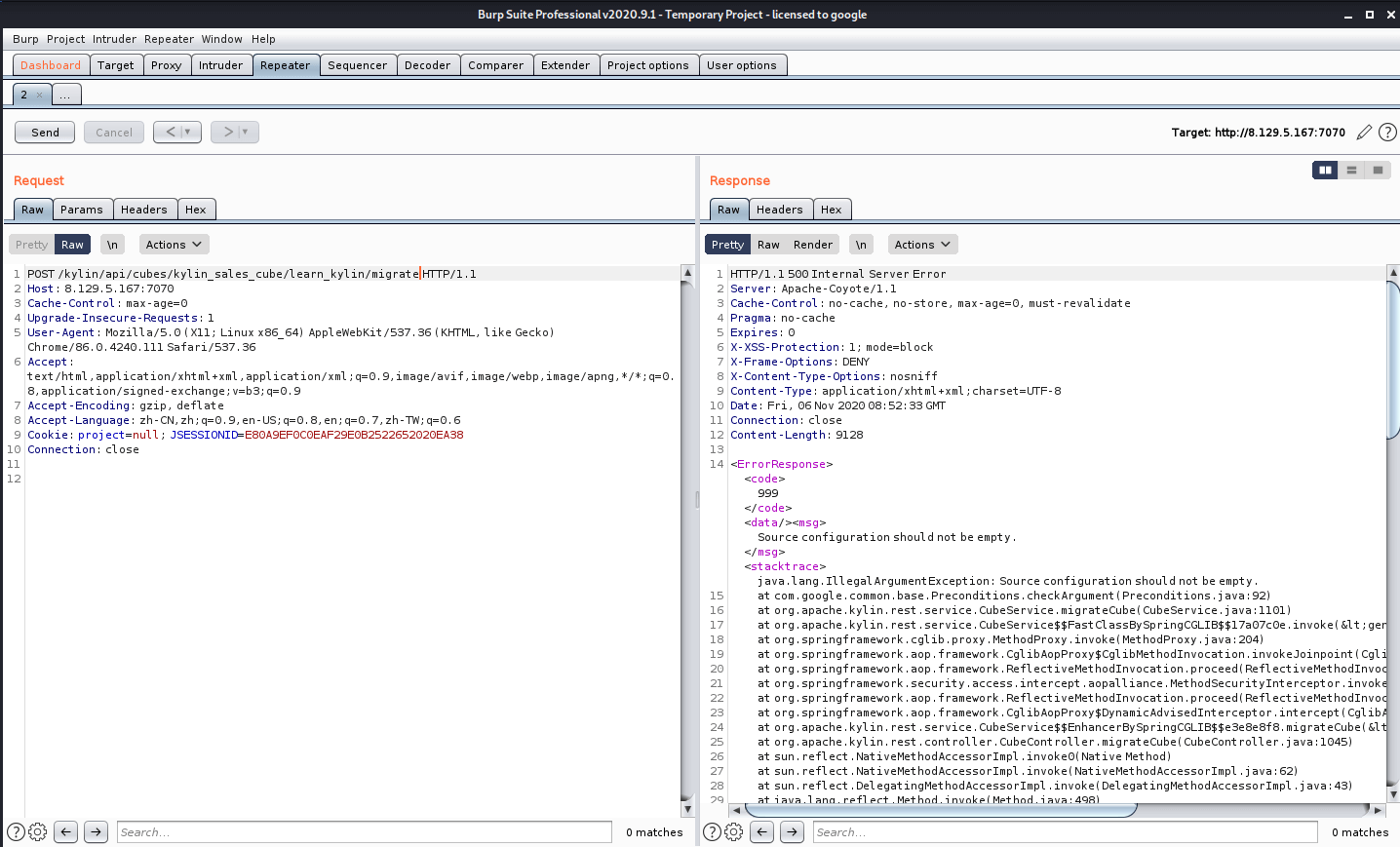Expand the request Actions dropdown

point(174,245)
